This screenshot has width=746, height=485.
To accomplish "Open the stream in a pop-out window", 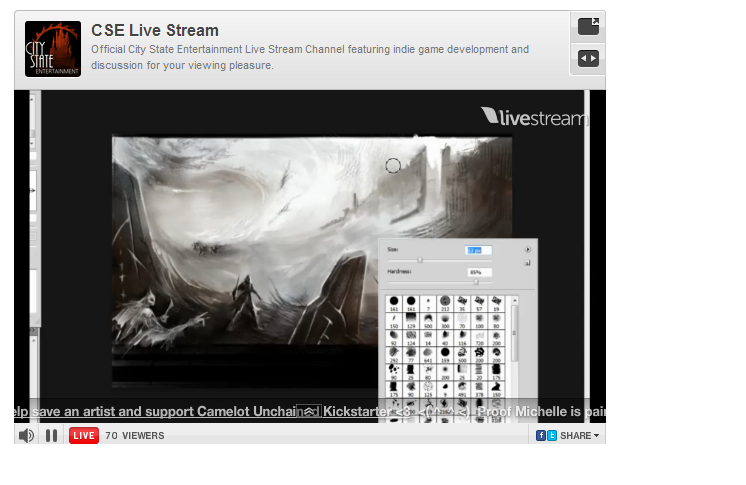I will (588, 27).
